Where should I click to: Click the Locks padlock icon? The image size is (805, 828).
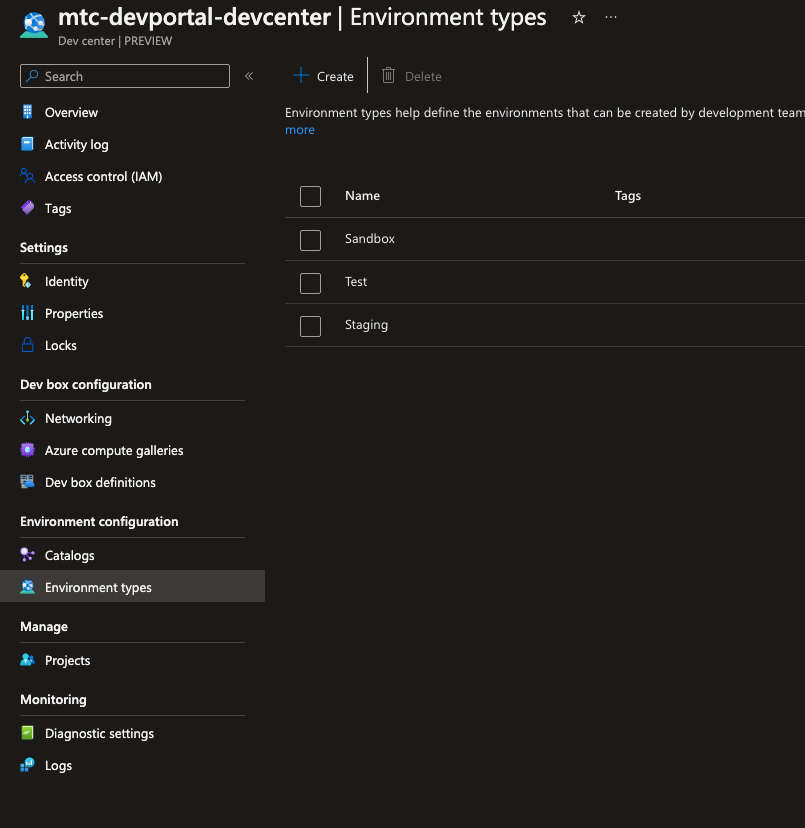(x=27, y=345)
